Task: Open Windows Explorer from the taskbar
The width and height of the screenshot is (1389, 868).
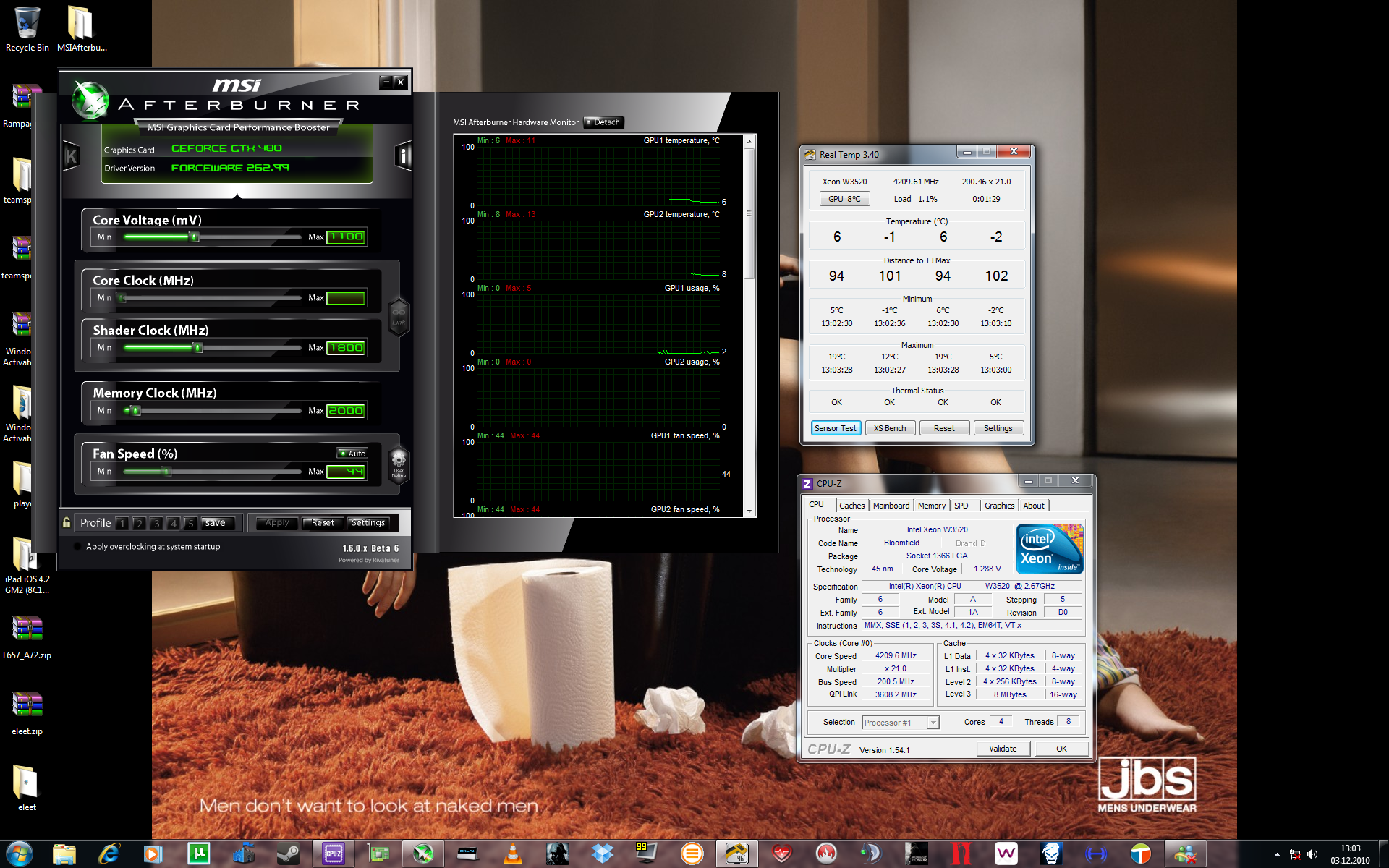Action: pyautogui.click(x=64, y=854)
